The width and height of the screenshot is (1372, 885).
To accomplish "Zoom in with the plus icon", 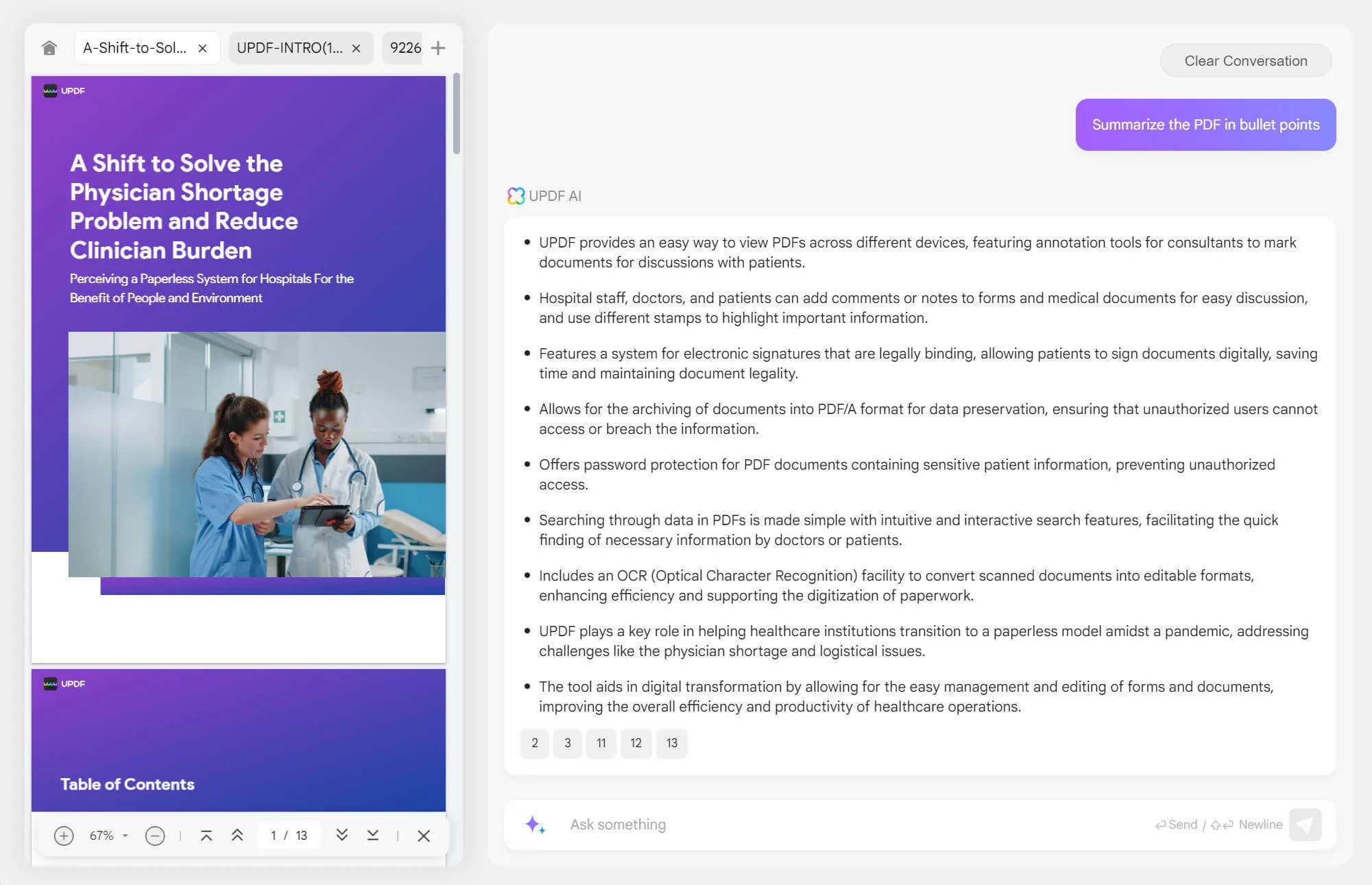I will 64,836.
